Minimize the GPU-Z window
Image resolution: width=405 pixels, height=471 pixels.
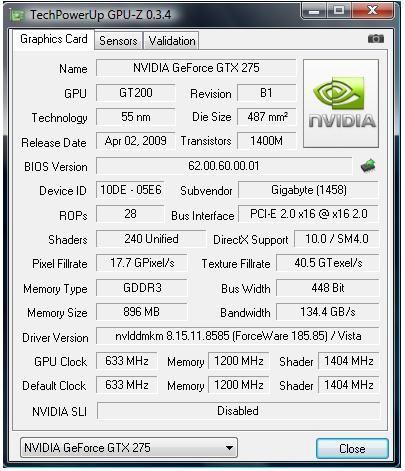[313, 11]
